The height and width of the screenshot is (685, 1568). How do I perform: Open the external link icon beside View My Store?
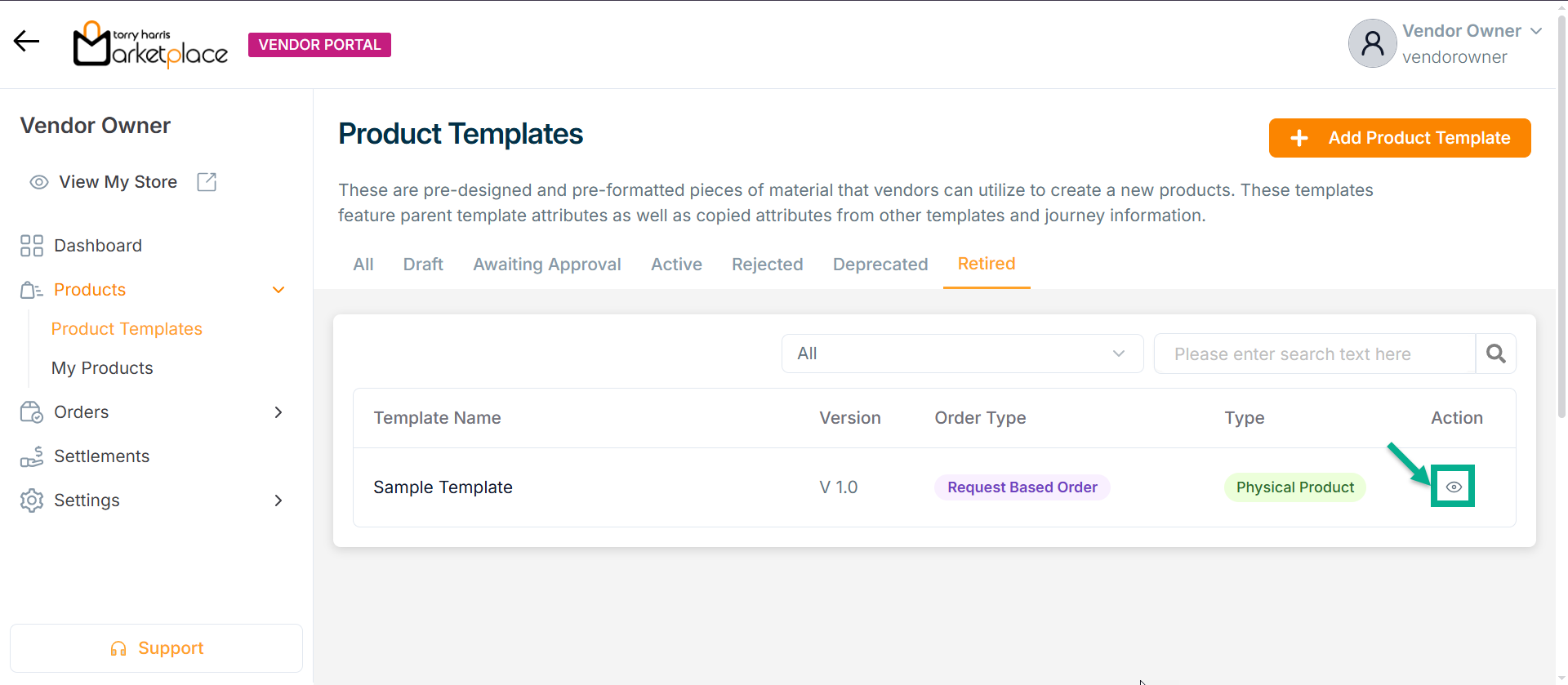click(x=207, y=182)
